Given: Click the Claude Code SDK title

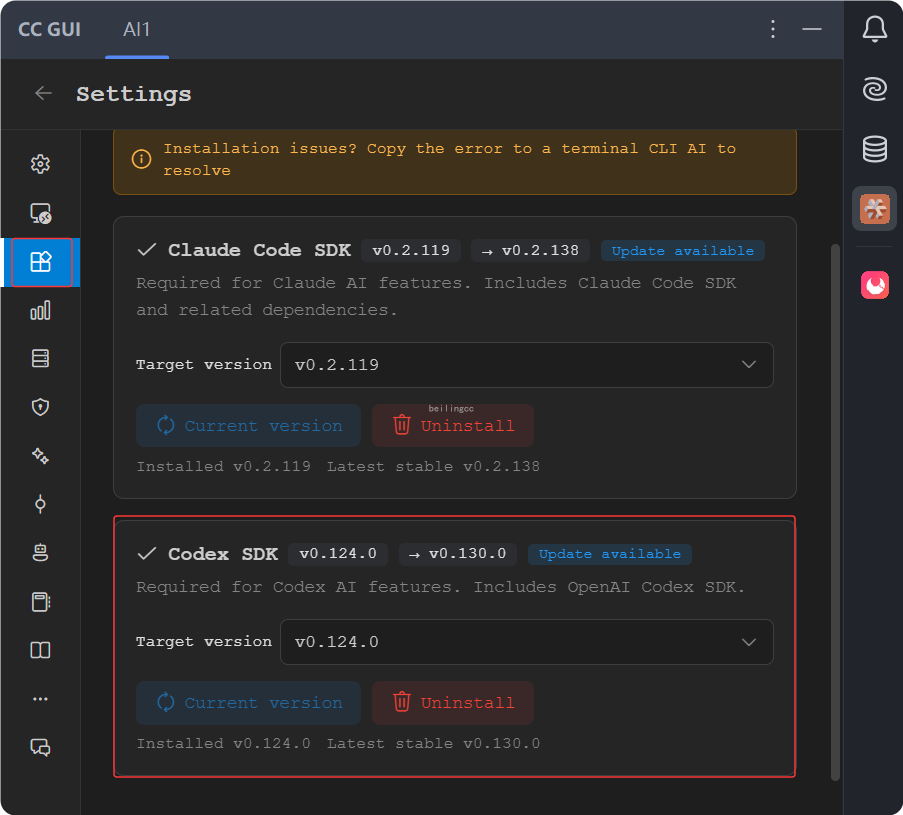Looking at the screenshot, I should click(259, 250).
